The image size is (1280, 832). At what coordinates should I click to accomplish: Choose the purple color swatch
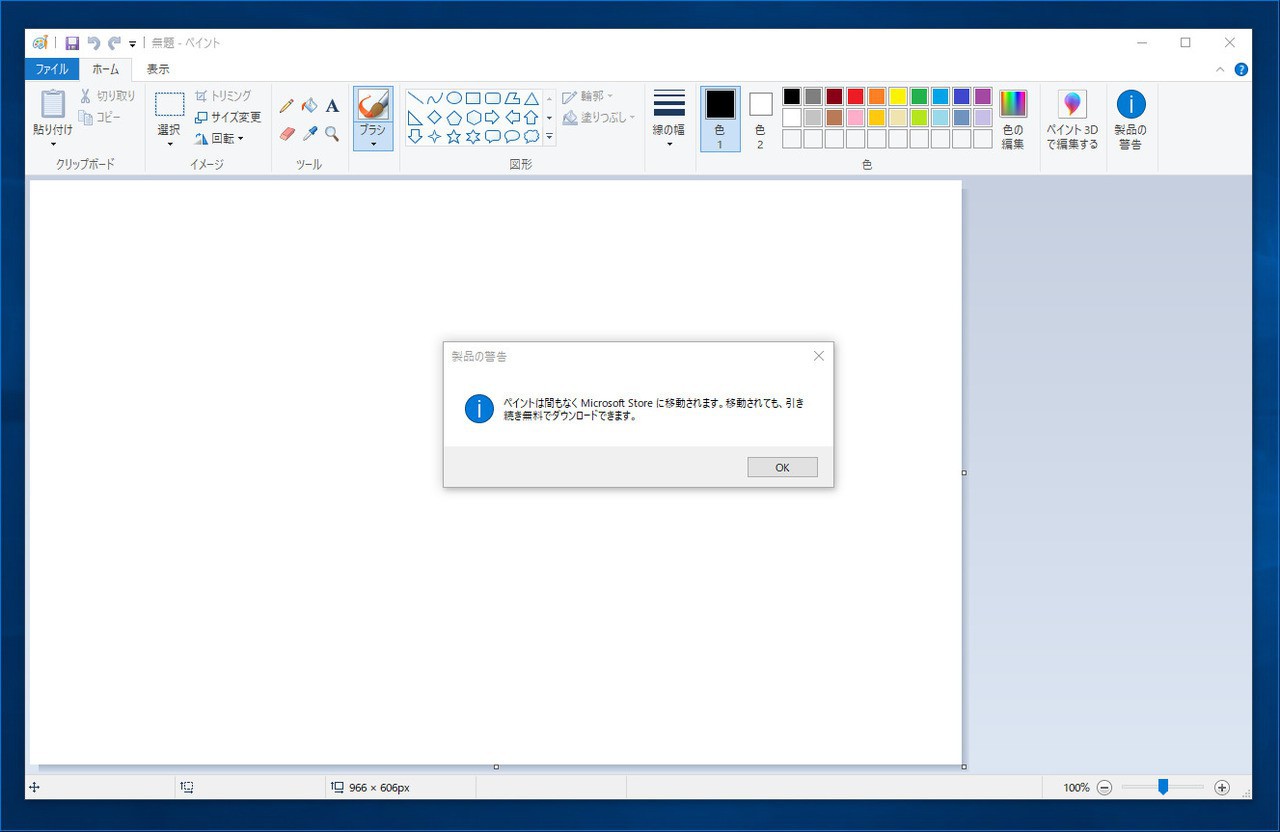983,96
